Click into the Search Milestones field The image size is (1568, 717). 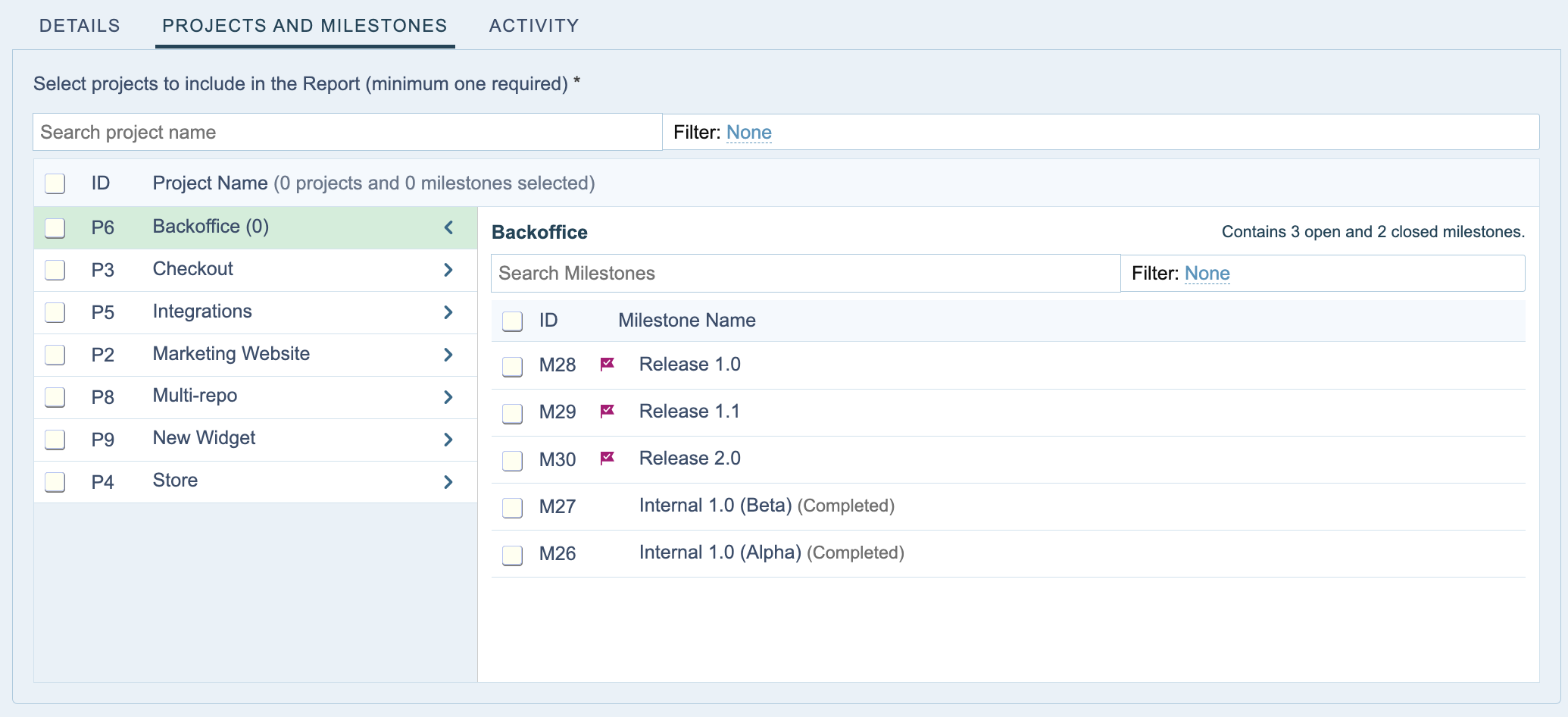tap(805, 274)
